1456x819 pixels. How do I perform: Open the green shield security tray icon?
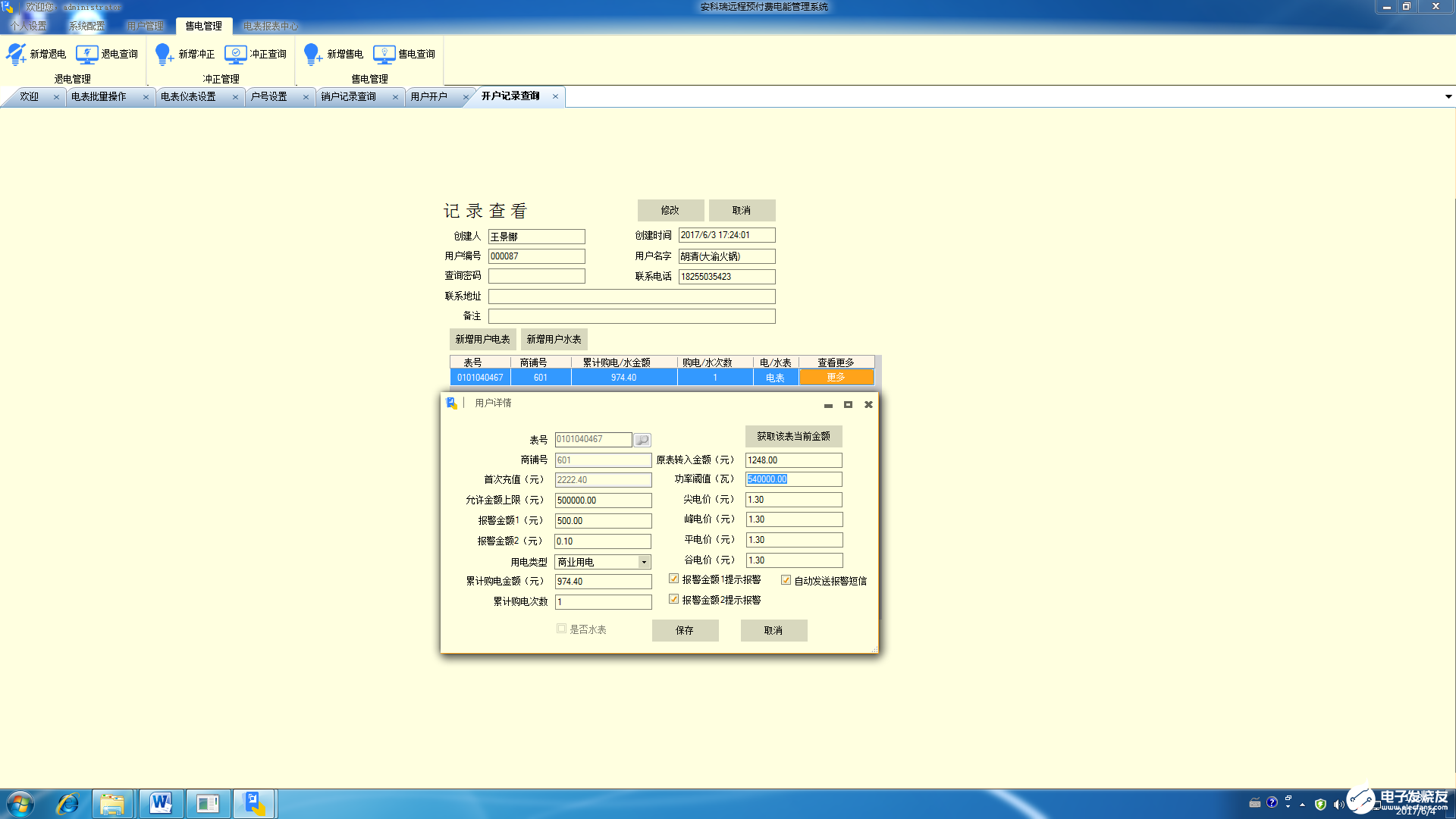pyautogui.click(x=1320, y=805)
